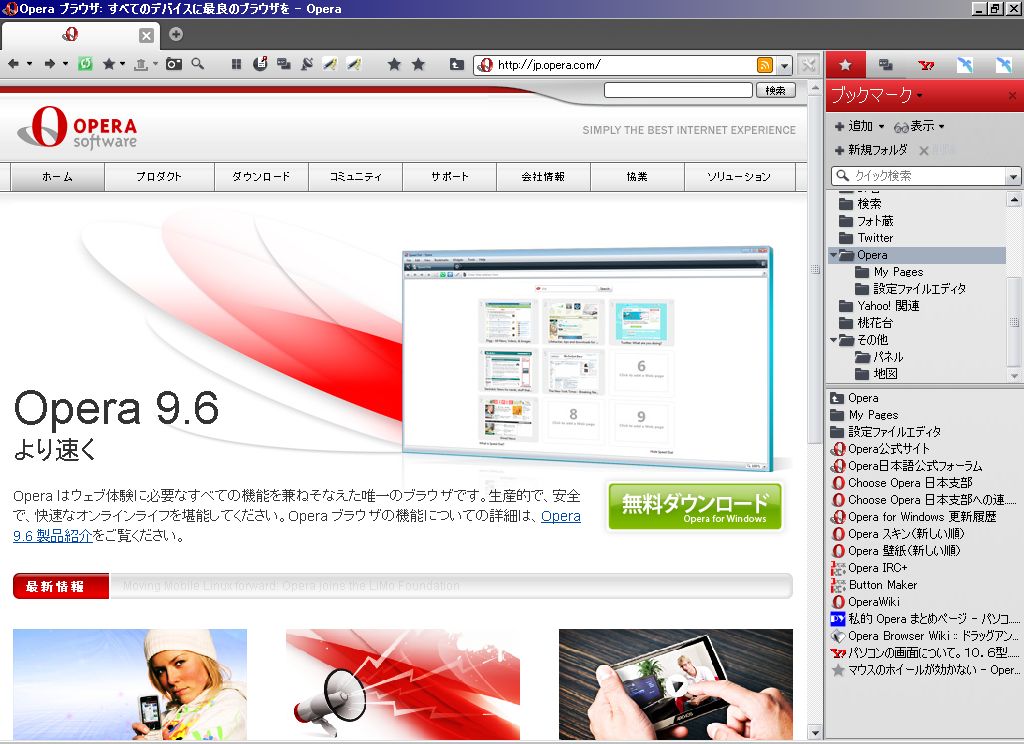Open the プロダクト navigation item
The width and height of the screenshot is (1024, 744).
pos(159,176)
